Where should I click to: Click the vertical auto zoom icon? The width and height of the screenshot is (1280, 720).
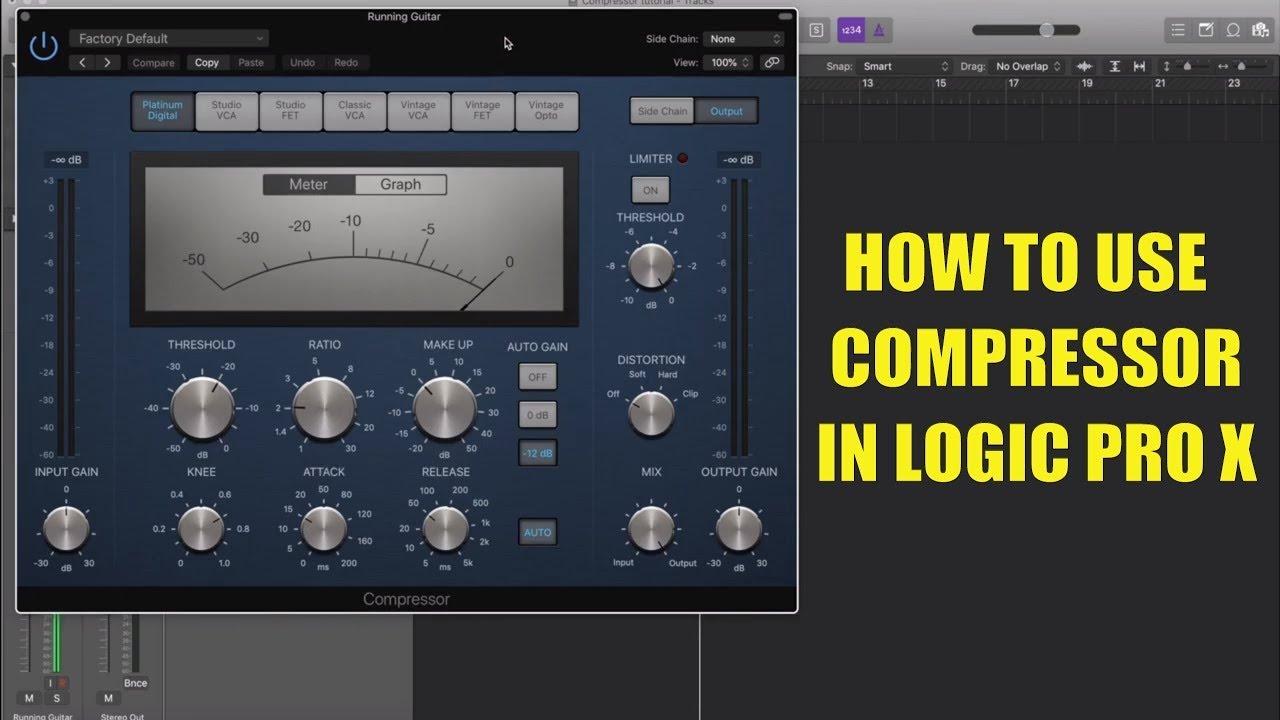click(x=1114, y=66)
